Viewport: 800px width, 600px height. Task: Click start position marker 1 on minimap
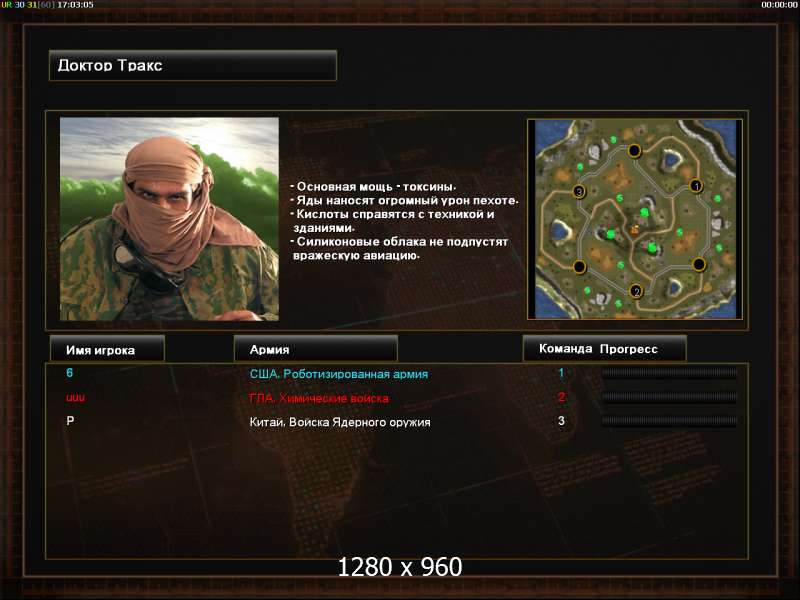696,186
